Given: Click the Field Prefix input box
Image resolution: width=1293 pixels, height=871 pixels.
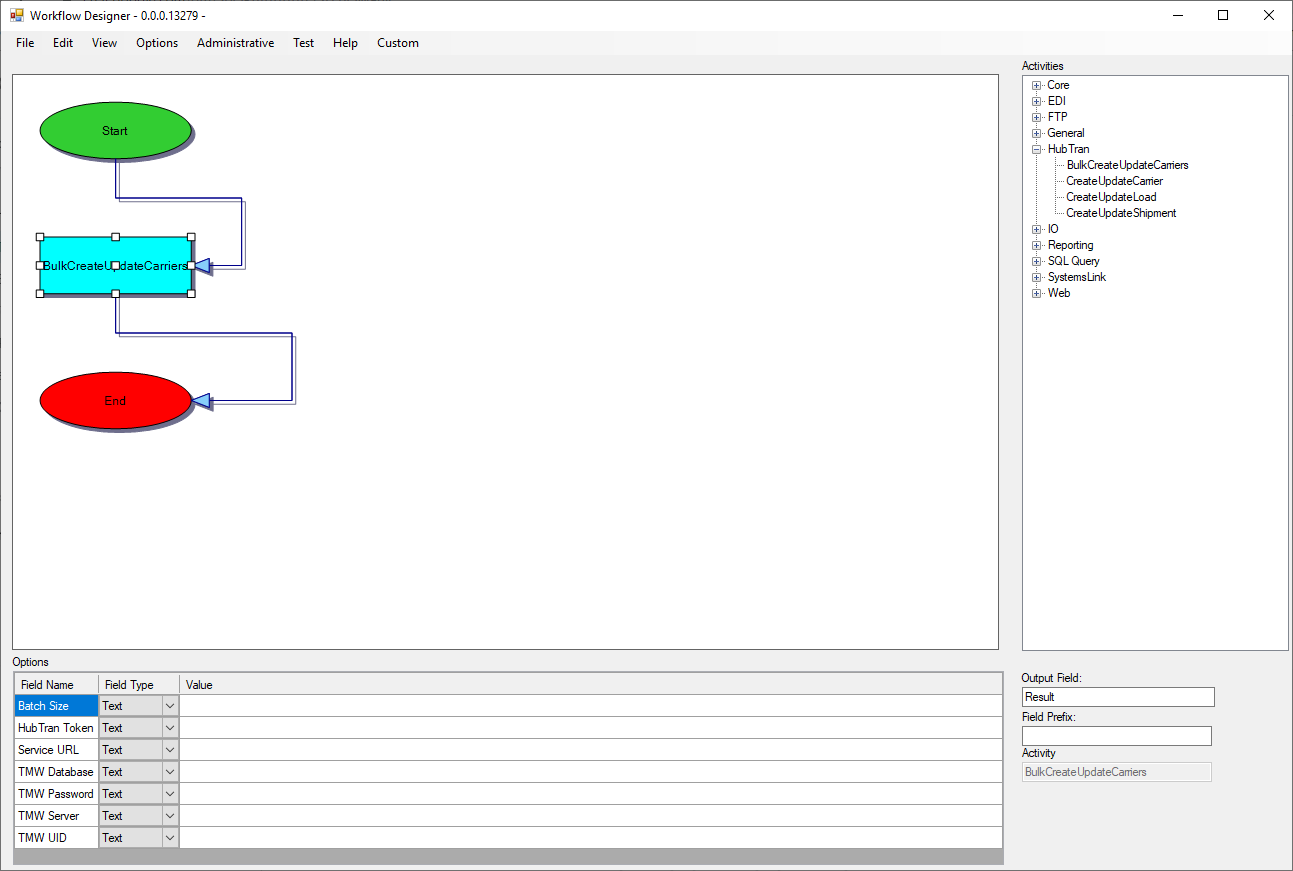Looking at the screenshot, I should tap(1116, 736).
